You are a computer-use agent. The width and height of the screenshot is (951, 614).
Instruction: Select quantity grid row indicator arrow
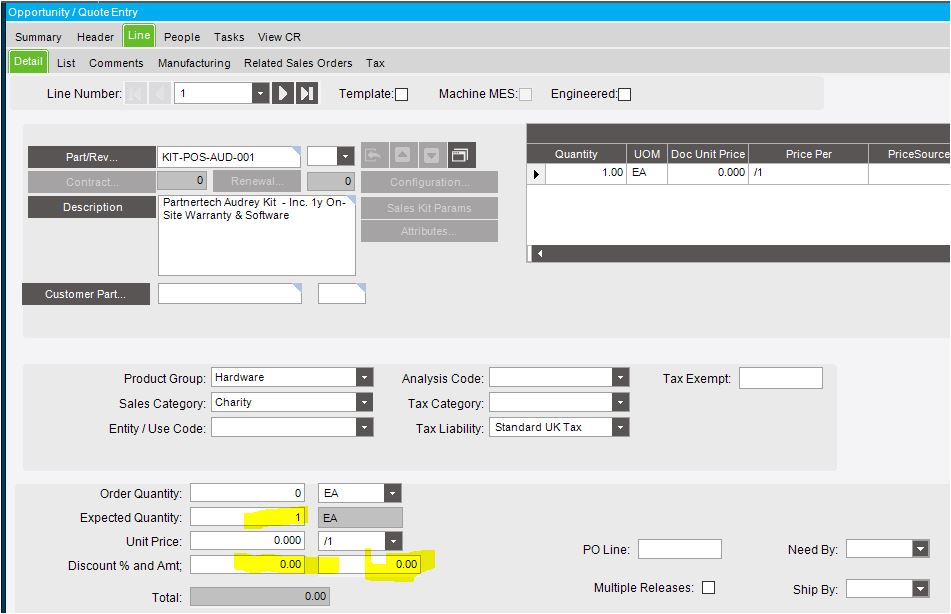(x=536, y=174)
